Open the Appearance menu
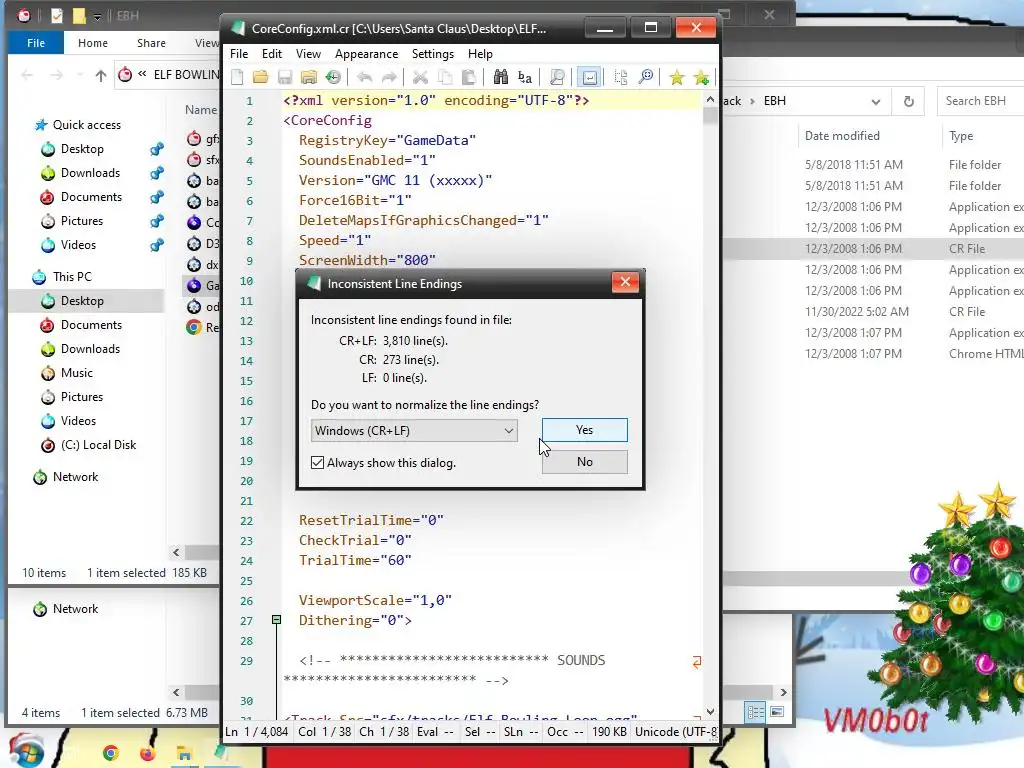The image size is (1024, 768). coord(366,54)
